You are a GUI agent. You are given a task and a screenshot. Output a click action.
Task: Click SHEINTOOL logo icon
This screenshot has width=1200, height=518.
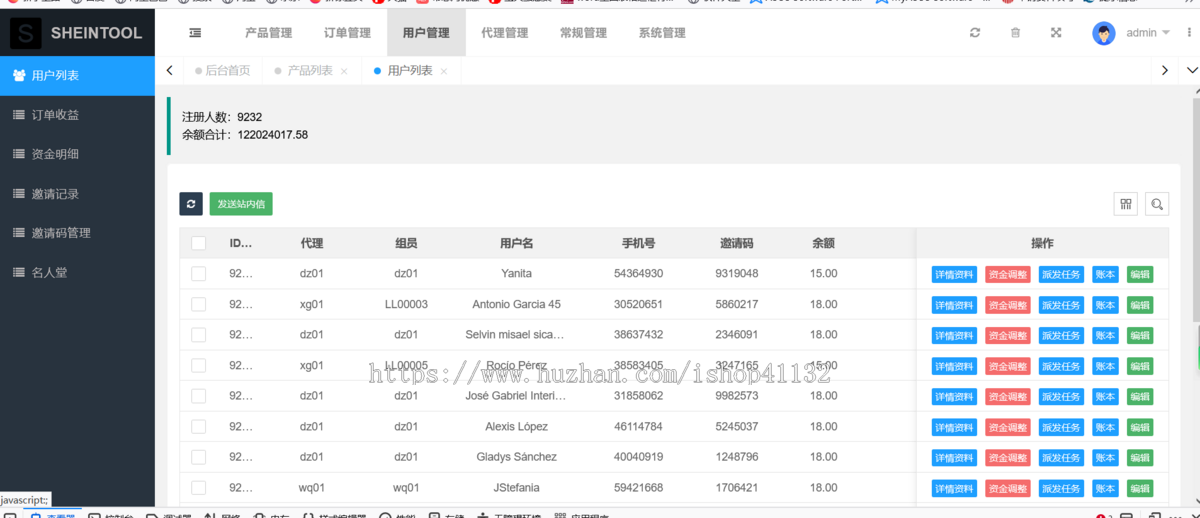point(26,33)
